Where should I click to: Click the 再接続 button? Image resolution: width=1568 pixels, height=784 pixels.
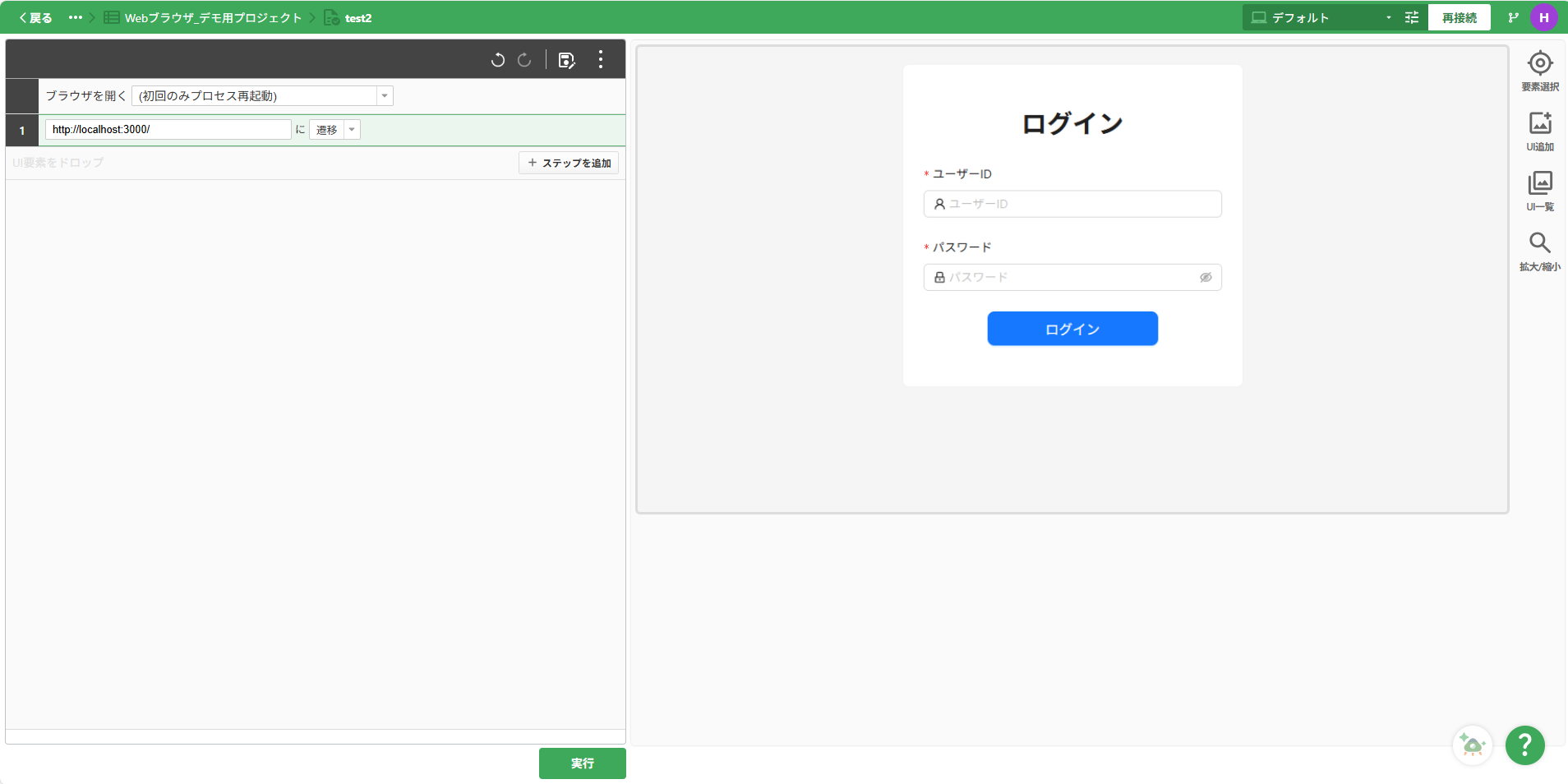pos(1459,18)
